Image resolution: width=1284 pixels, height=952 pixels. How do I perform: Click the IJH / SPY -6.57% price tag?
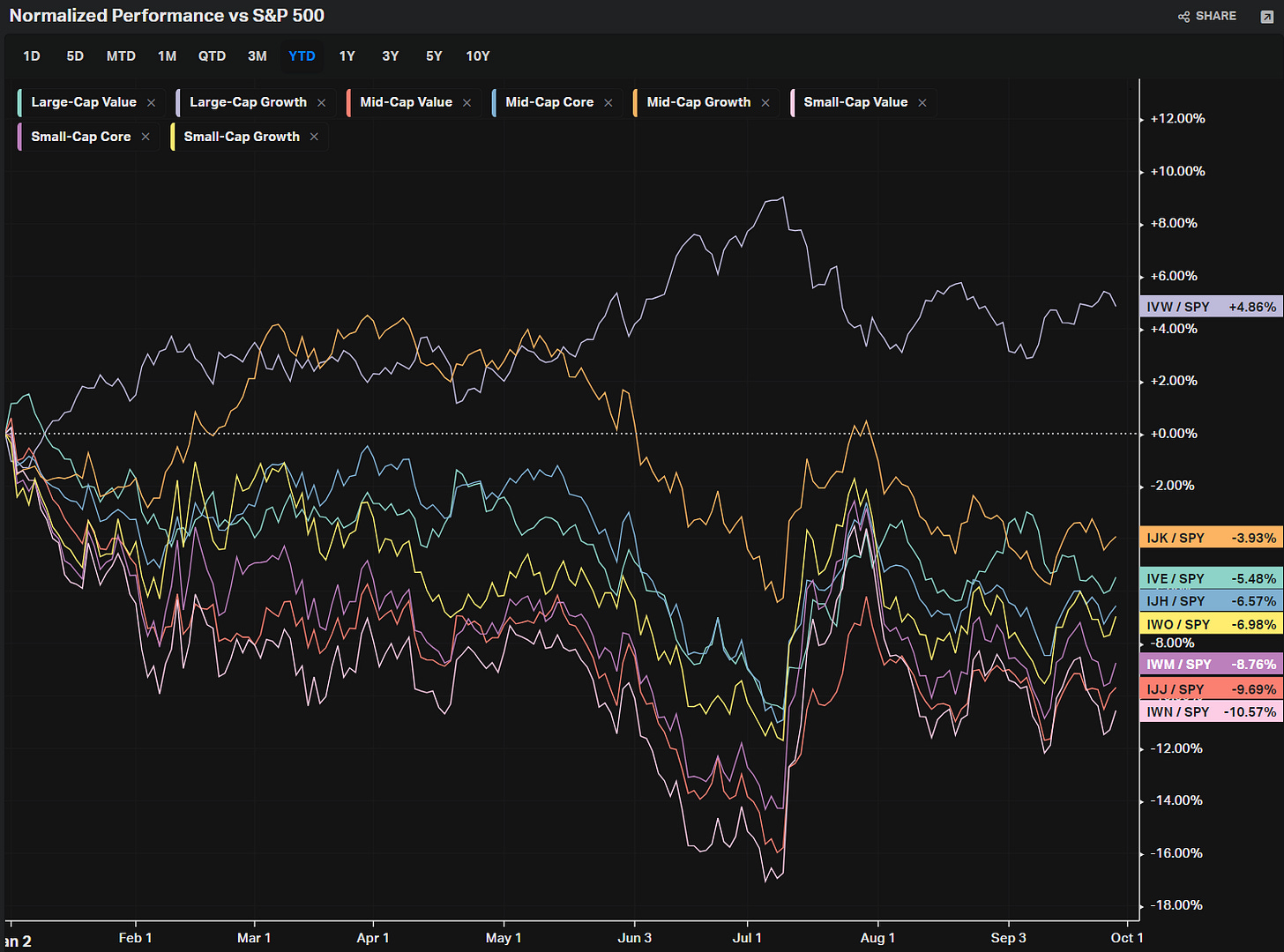pos(1211,601)
